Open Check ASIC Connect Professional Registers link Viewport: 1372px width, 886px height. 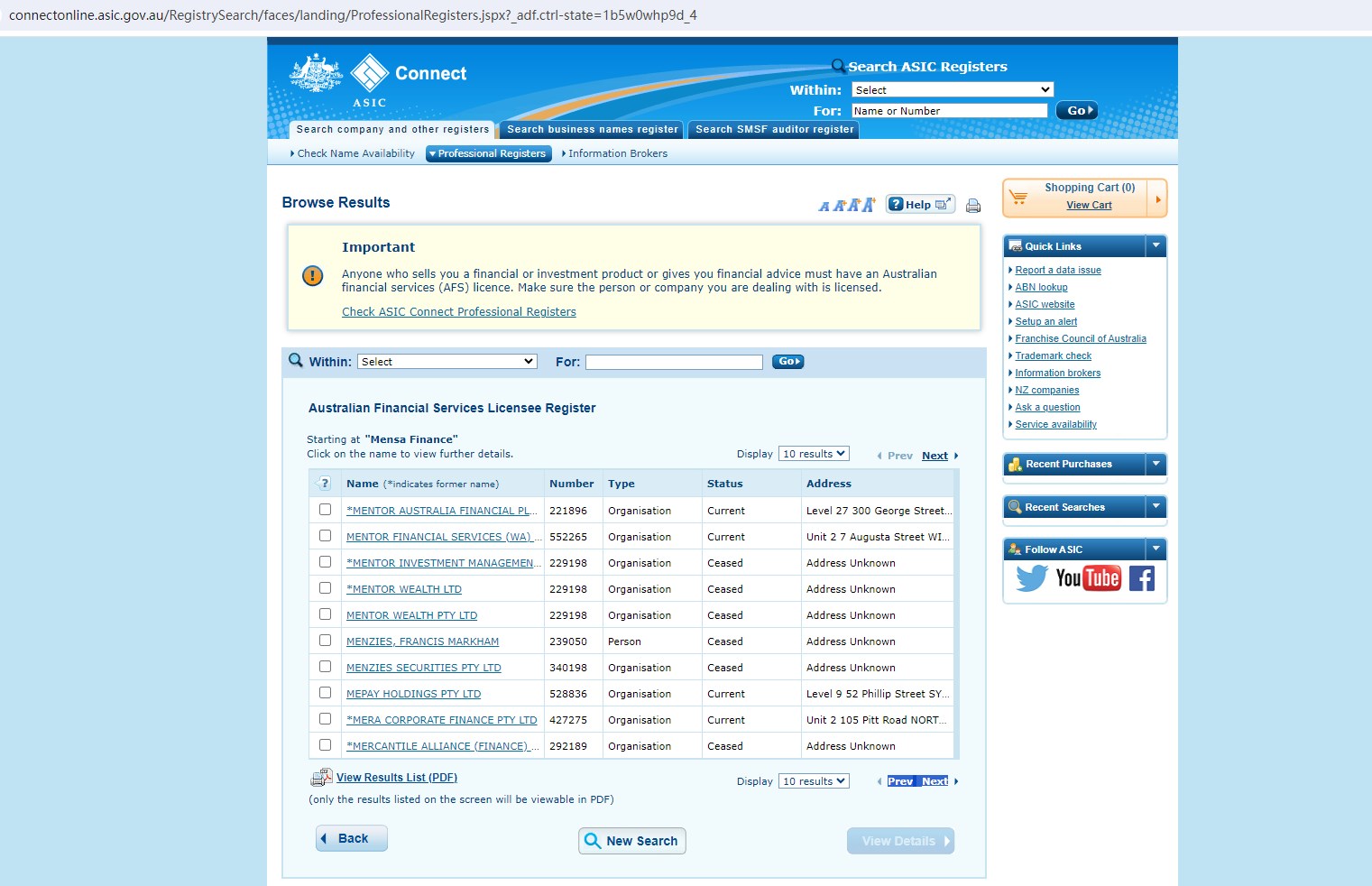click(458, 312)
